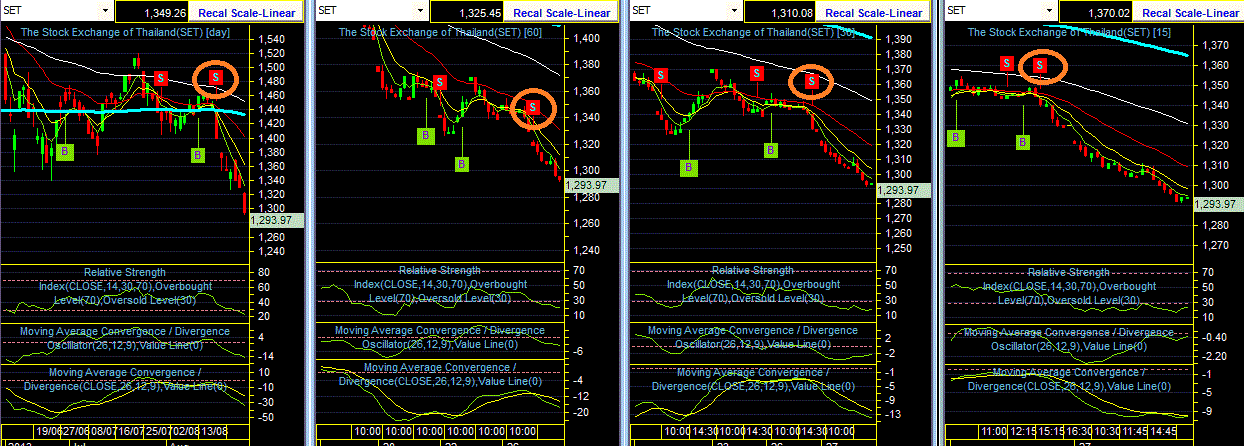Click Recal Scale-Linear above the 60-minute chart
Image resolution: width=1248 pixels, height=446 pixels.
coord(563,13)
